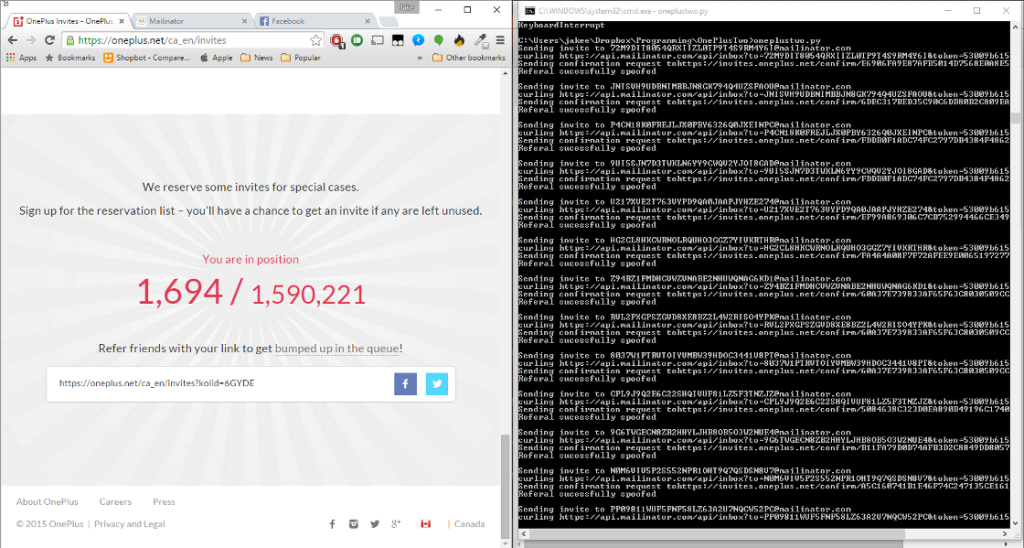
Task: Open OnePlus Google Plus footer icon
Action: (x=396, y=524)
